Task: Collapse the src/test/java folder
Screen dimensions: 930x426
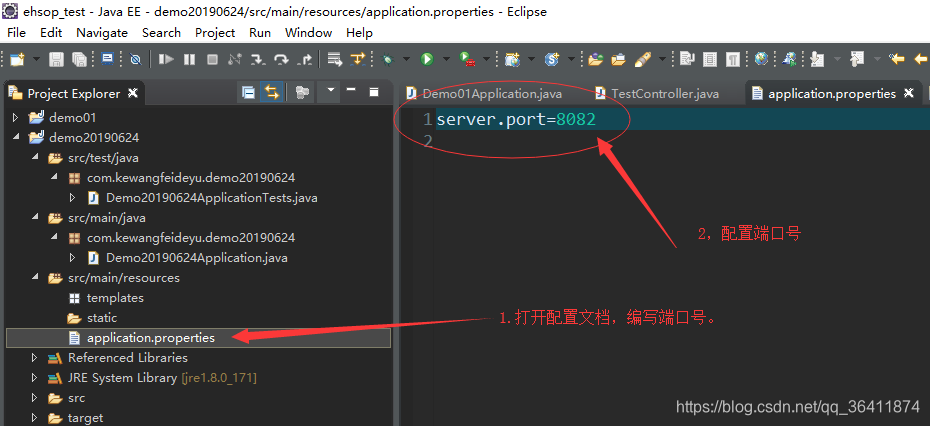Action: pos(35,158)
